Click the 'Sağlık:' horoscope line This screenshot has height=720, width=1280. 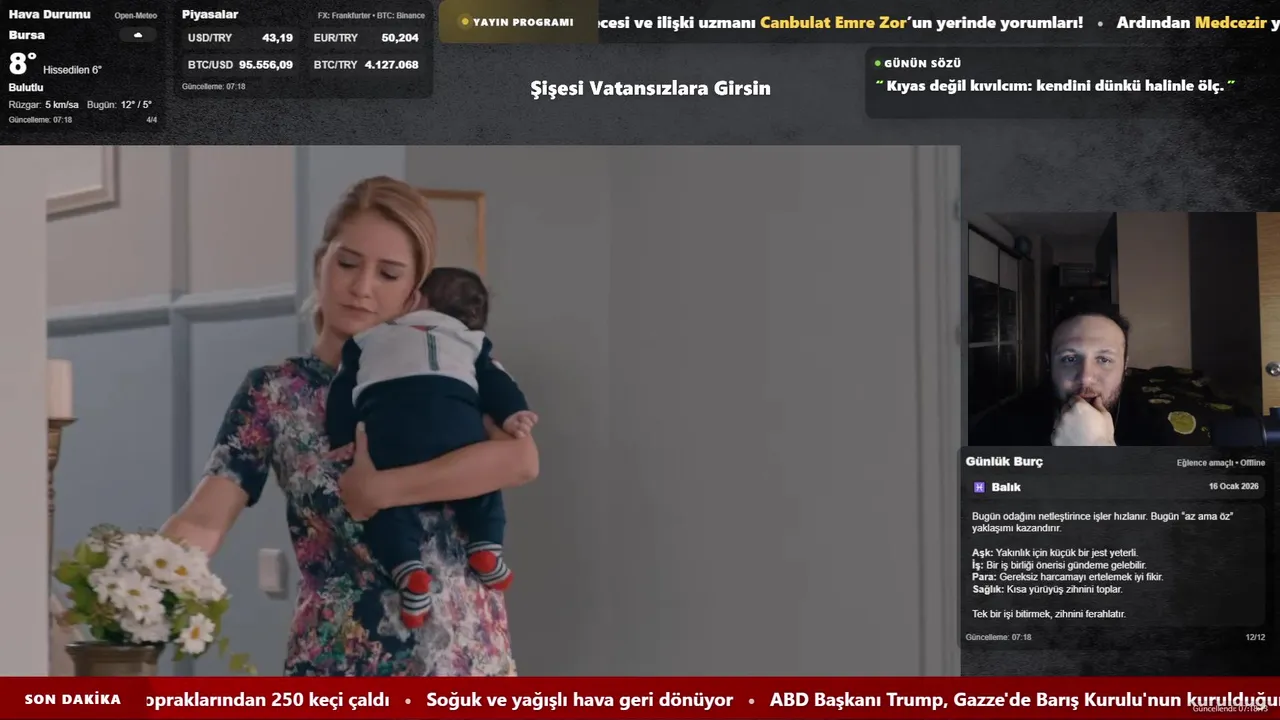1047,589
